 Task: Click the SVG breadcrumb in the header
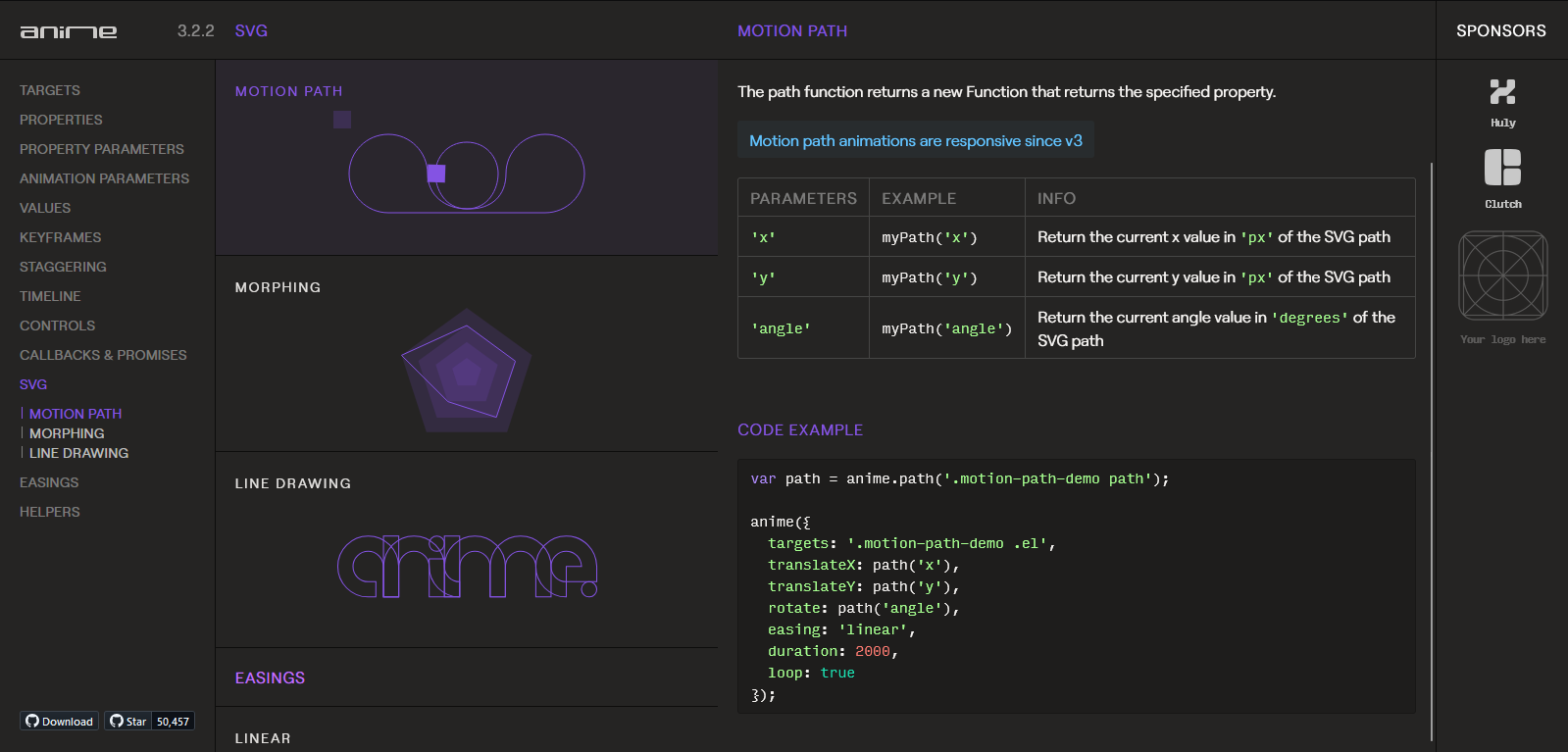251,31
